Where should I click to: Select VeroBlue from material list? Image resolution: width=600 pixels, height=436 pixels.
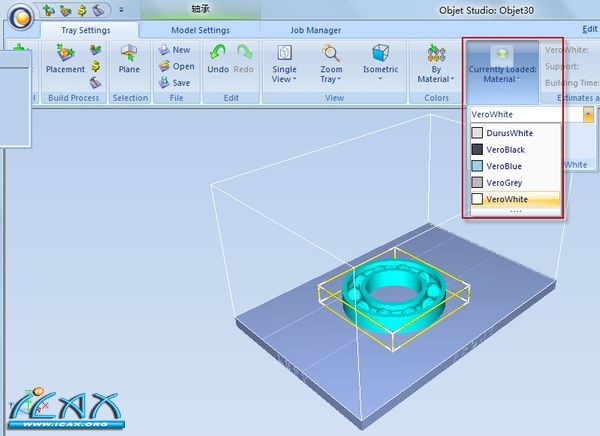tap(515, 166)
